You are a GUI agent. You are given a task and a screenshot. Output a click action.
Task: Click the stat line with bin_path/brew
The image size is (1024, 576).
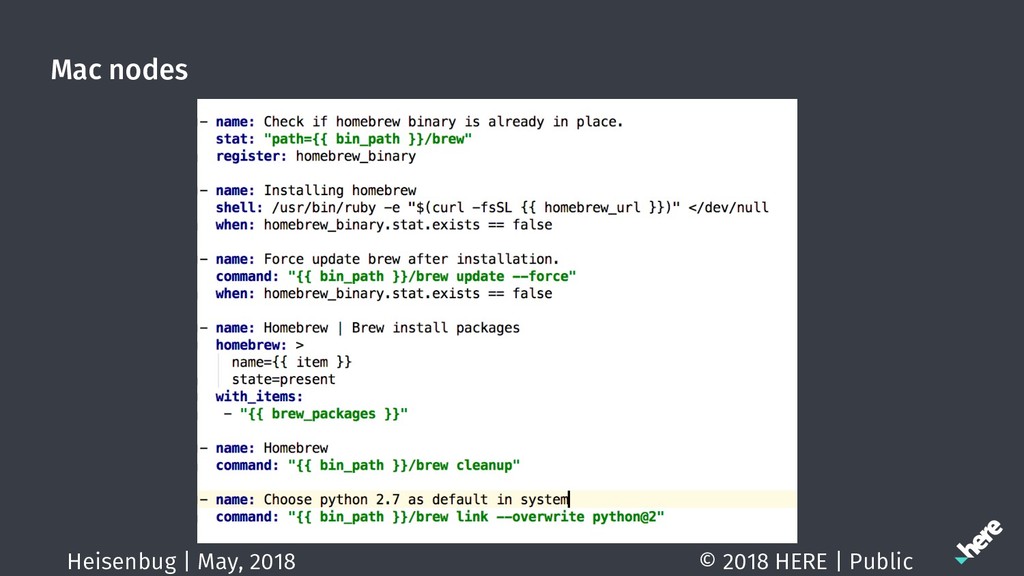coord(344,139)
